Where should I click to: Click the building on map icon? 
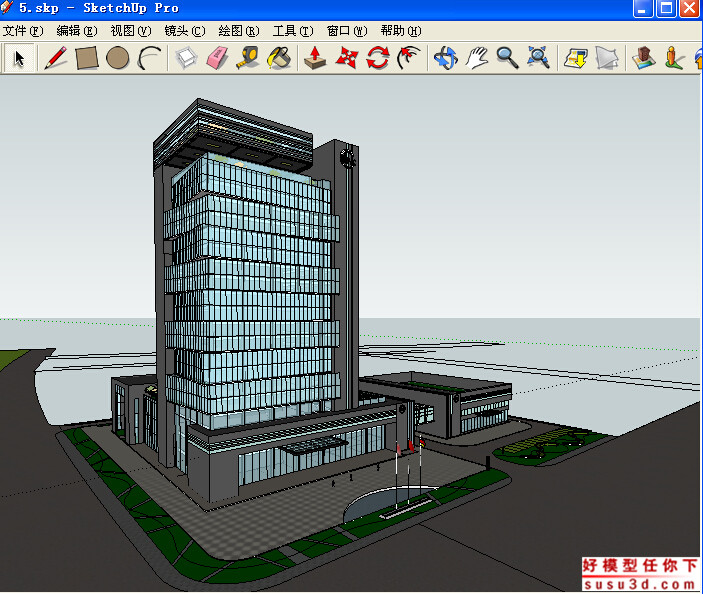tap(644, 58)
